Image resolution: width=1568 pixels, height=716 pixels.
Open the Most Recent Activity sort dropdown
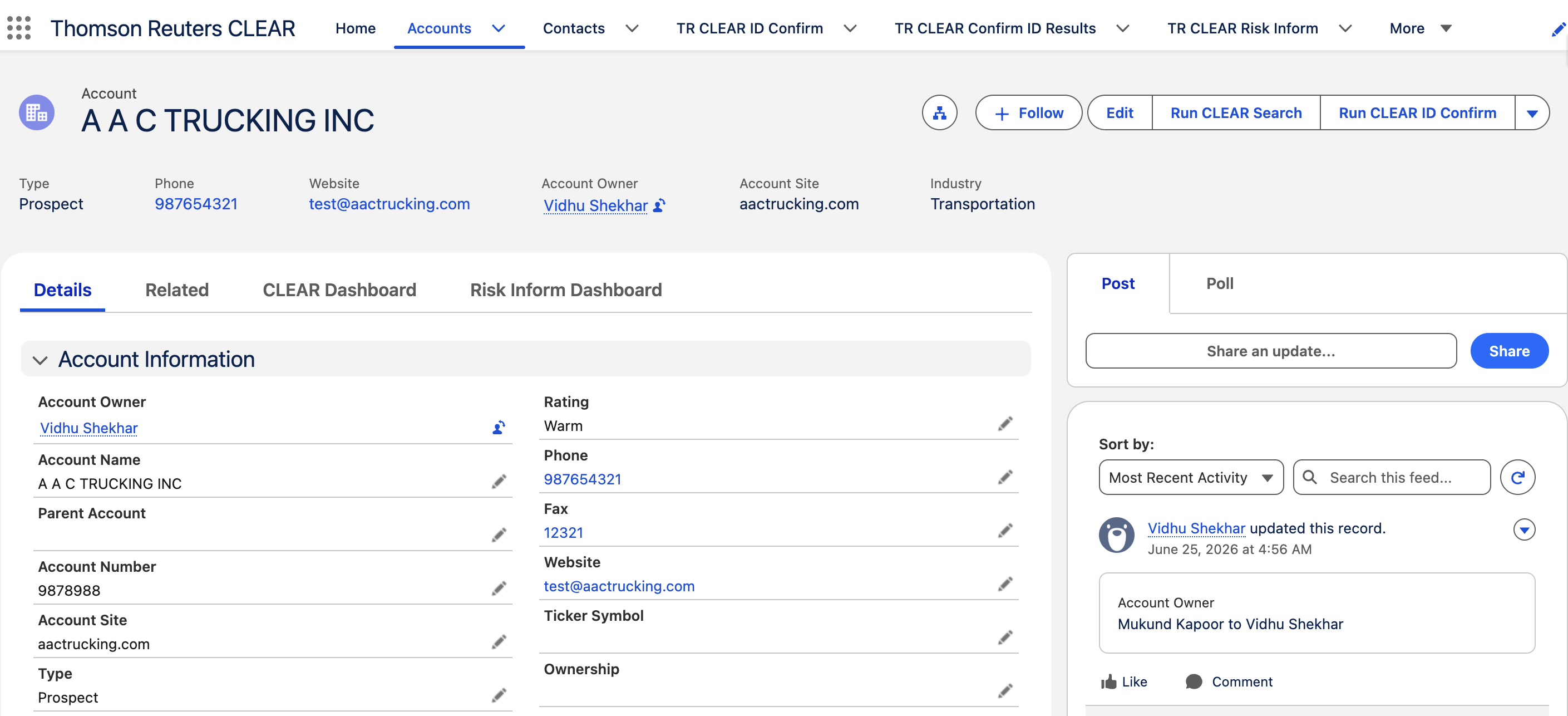coord(1191,477)
